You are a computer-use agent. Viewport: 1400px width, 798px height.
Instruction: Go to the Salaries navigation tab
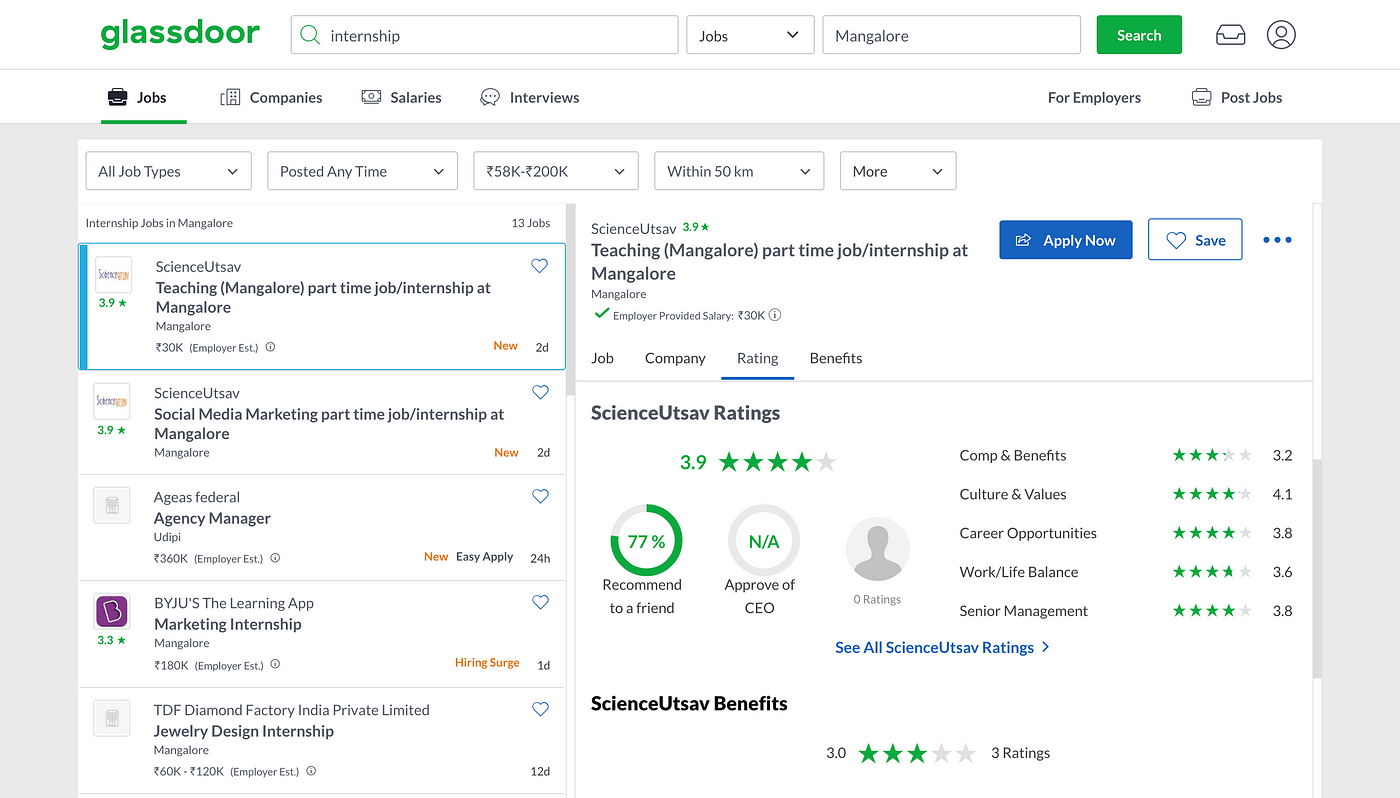coord(401,97)
